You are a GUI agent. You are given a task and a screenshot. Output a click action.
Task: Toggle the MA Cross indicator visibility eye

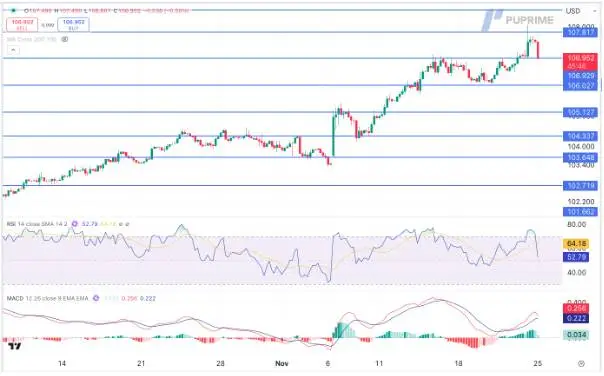click(65, 39)
